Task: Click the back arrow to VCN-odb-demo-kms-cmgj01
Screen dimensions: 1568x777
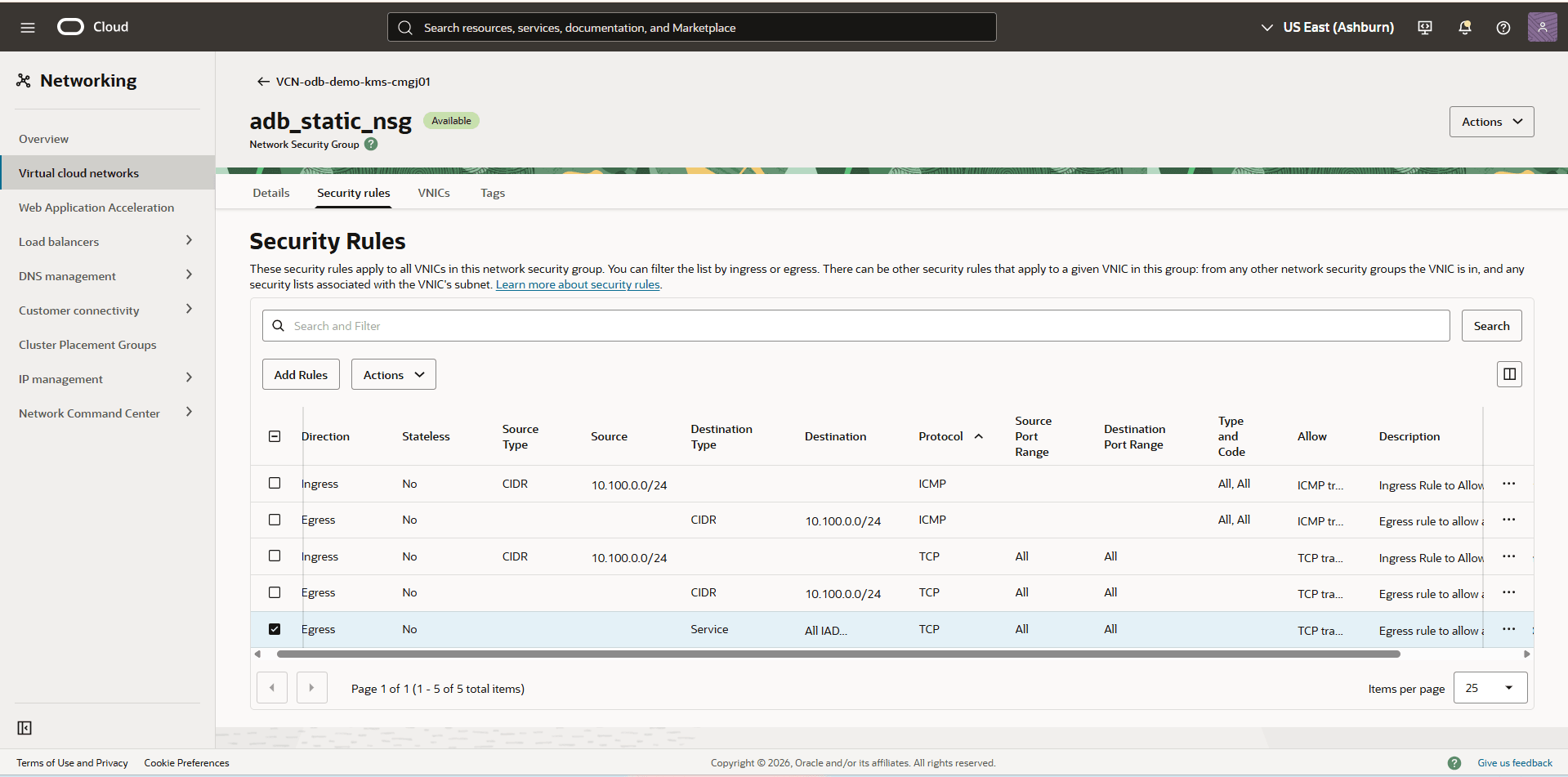Action: pyautogui.click(x=262, y=81)
